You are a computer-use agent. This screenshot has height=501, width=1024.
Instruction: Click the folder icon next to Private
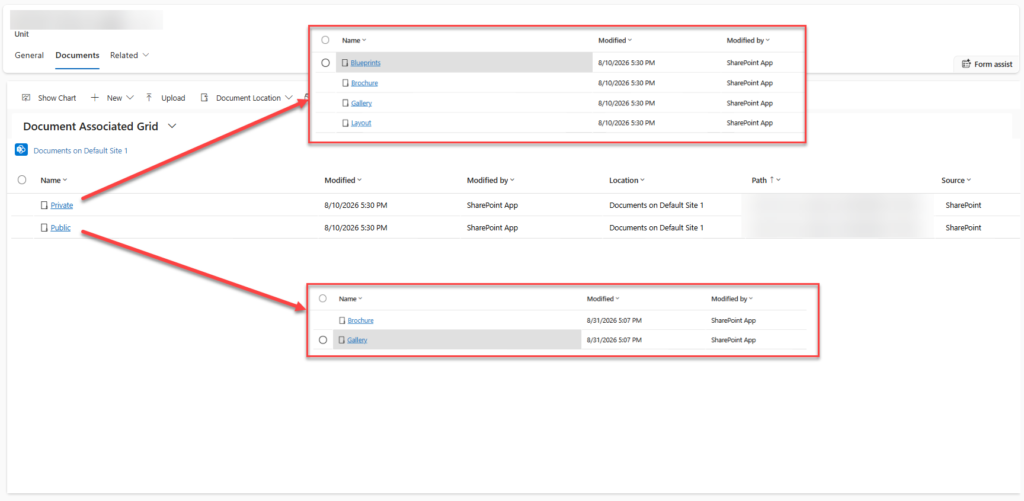click(x=44, y=205)
